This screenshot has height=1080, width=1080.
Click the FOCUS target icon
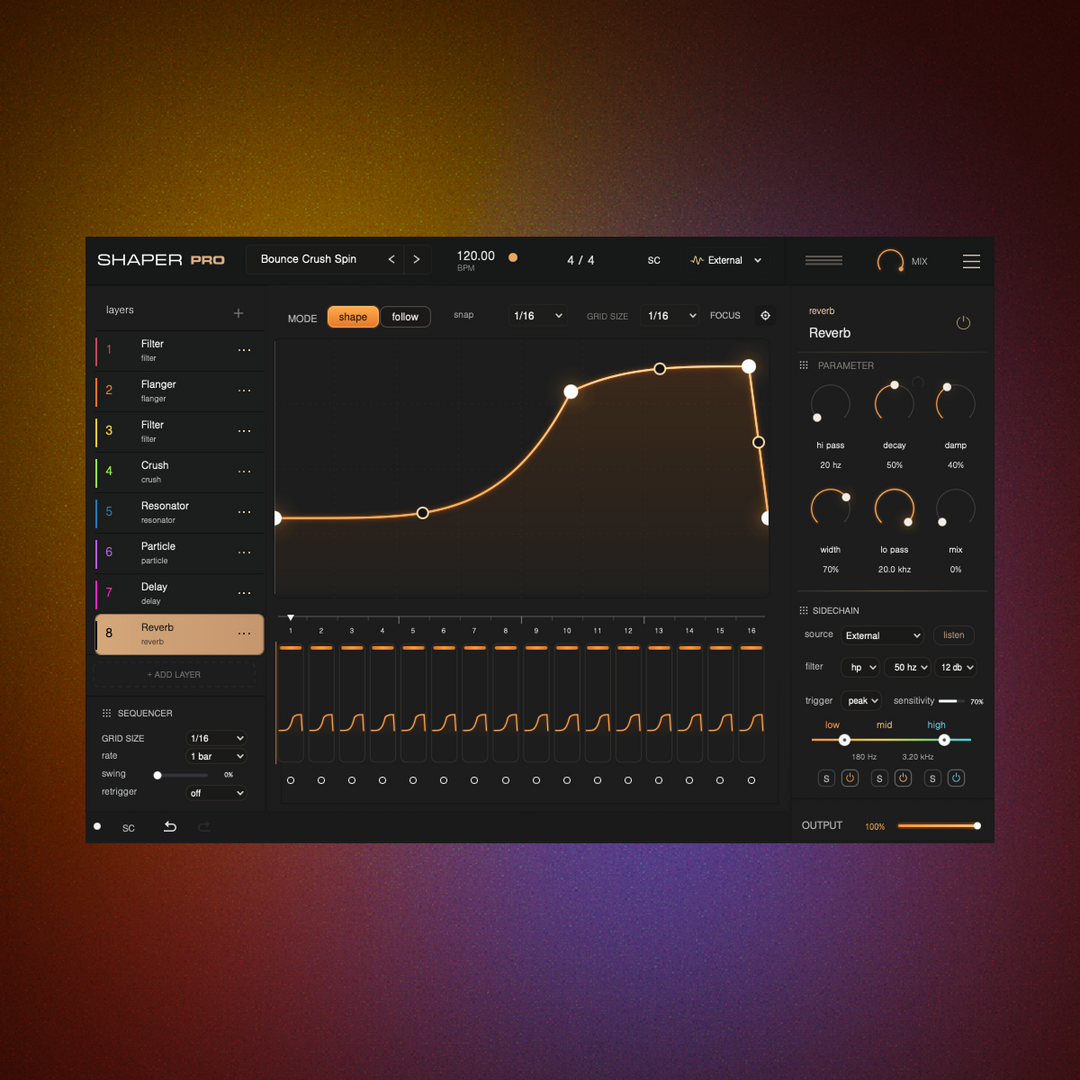765,315
